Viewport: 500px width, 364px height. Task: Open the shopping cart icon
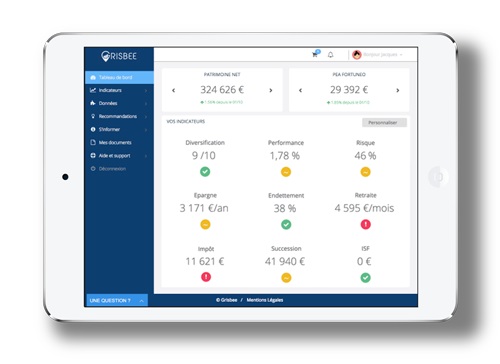(315, 54)
